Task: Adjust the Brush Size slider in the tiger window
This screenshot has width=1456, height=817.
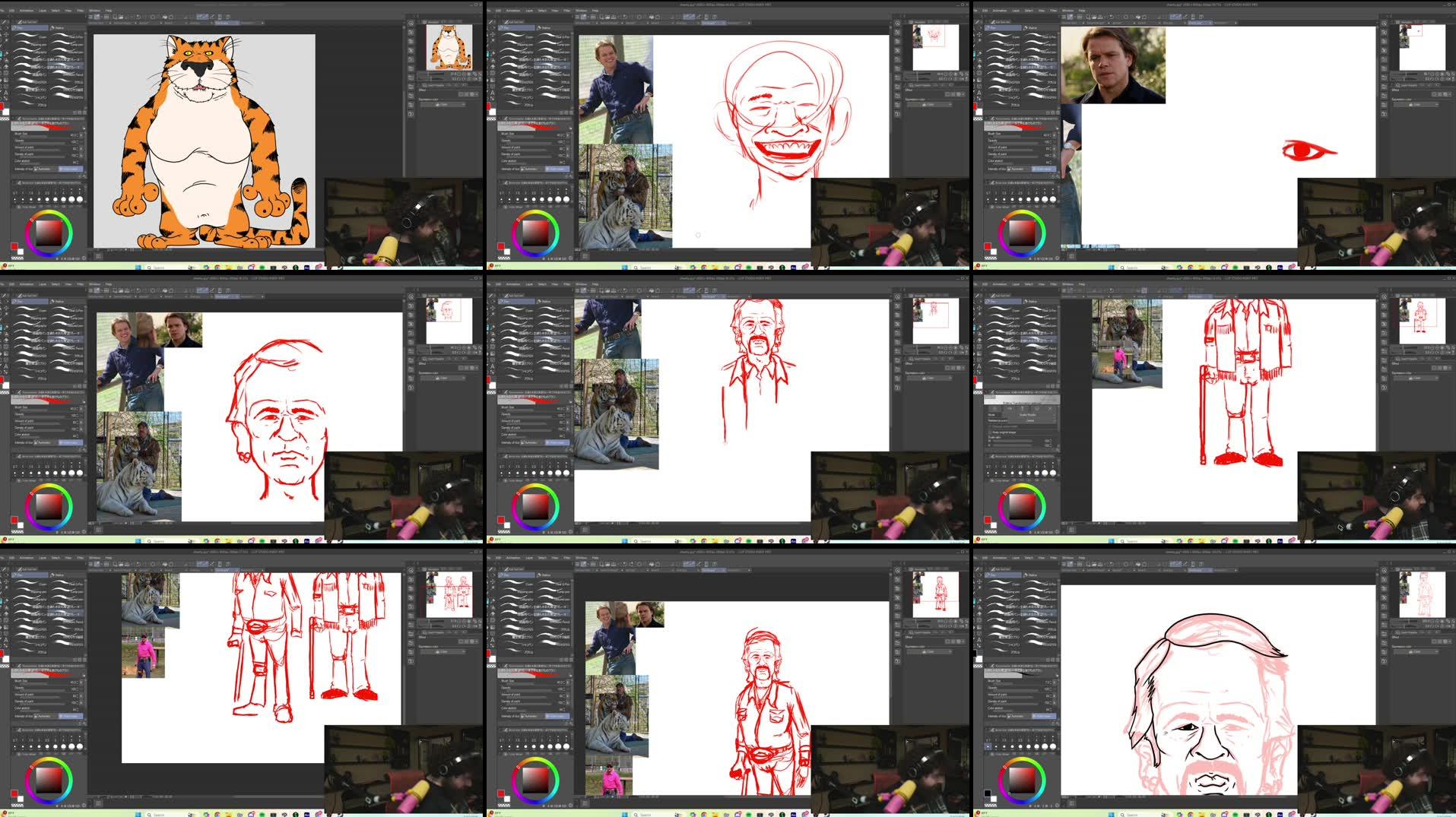Action: [44, 136]
